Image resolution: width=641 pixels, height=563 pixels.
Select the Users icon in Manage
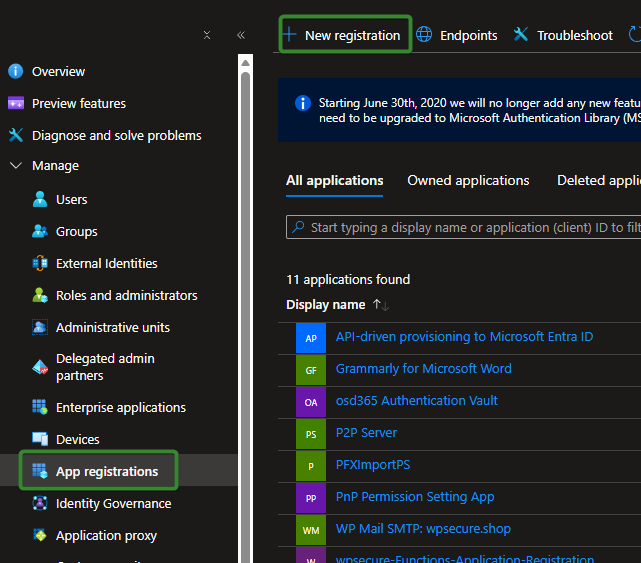(40, 199)
